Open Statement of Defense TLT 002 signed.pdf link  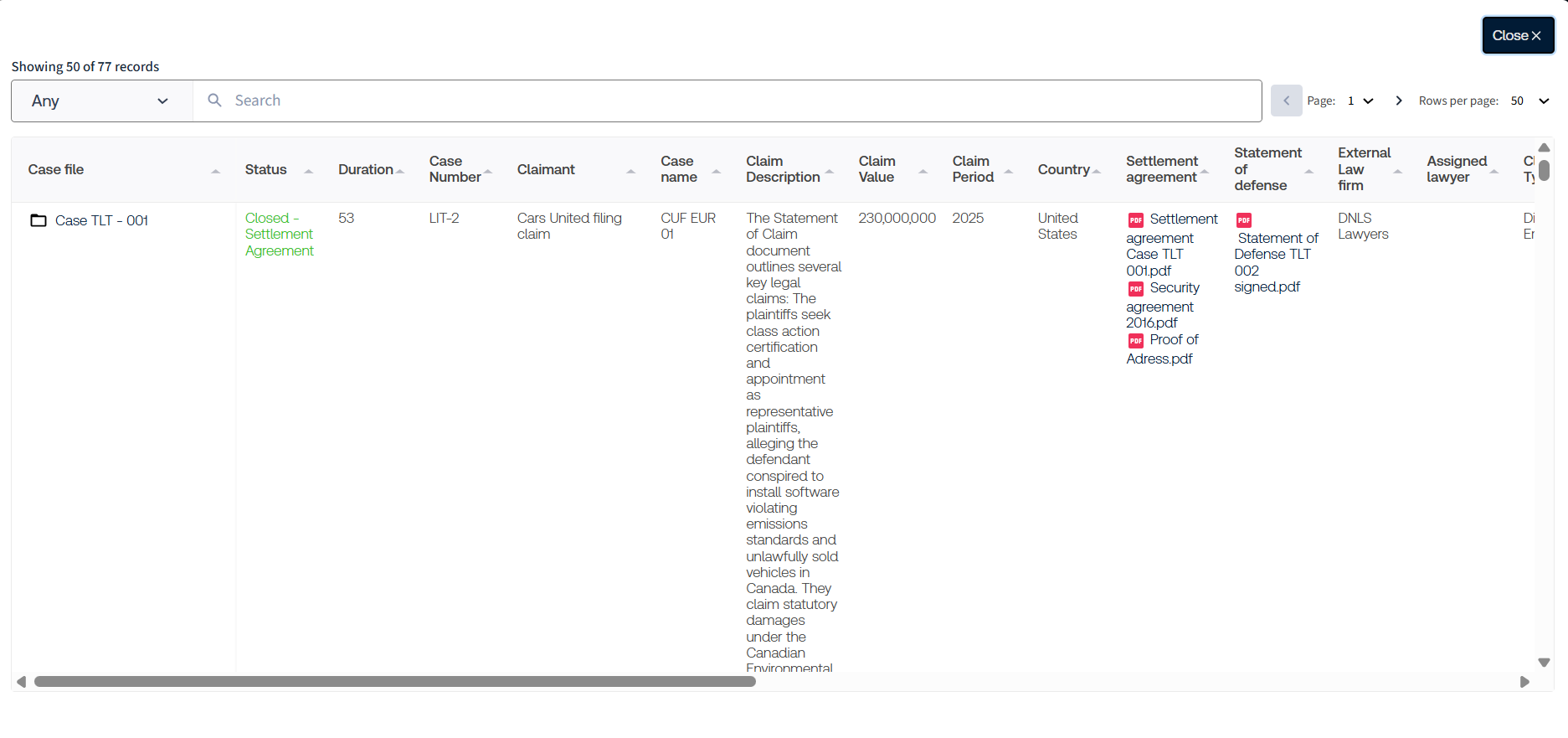pos(1276,262)
